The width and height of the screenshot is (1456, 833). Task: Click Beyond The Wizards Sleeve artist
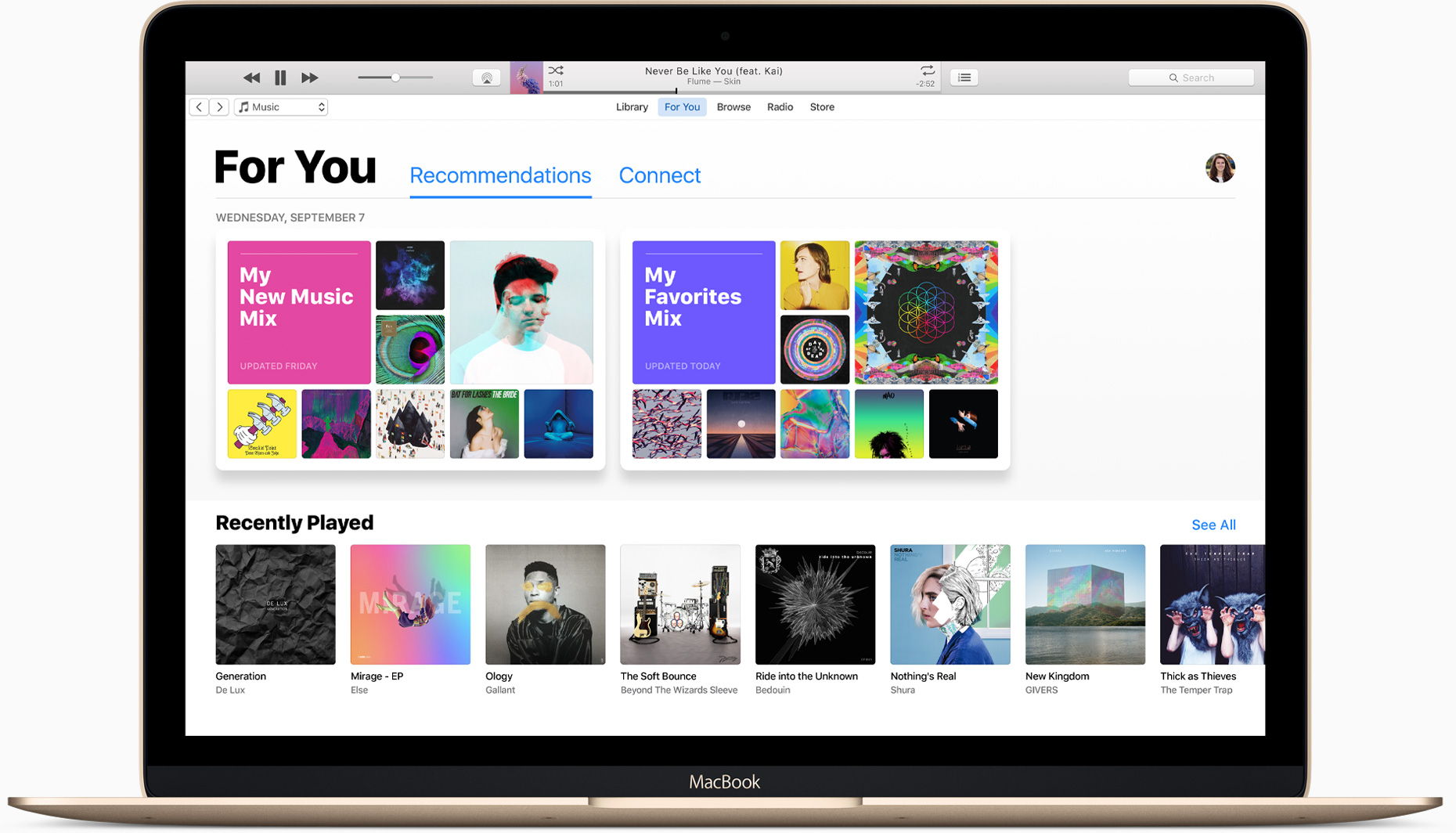679,691
